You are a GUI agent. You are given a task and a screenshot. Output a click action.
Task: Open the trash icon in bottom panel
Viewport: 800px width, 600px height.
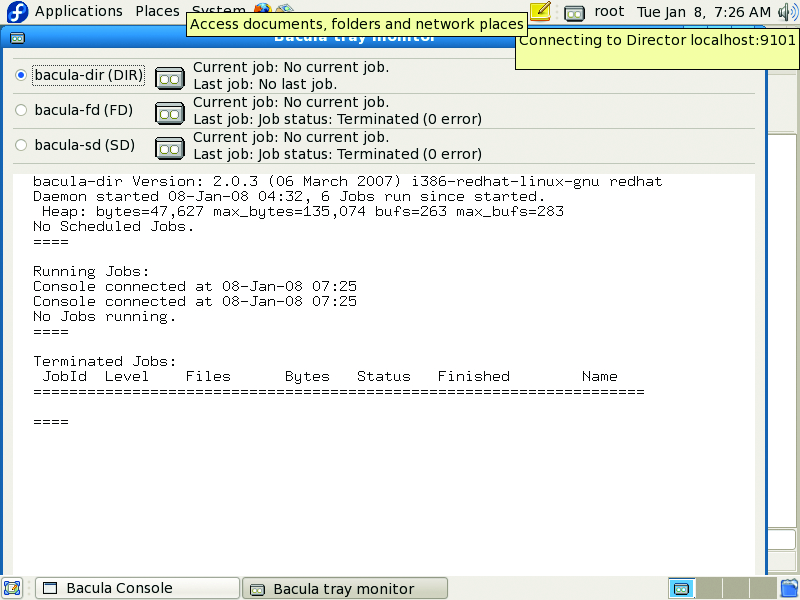[x=788, y=588]
